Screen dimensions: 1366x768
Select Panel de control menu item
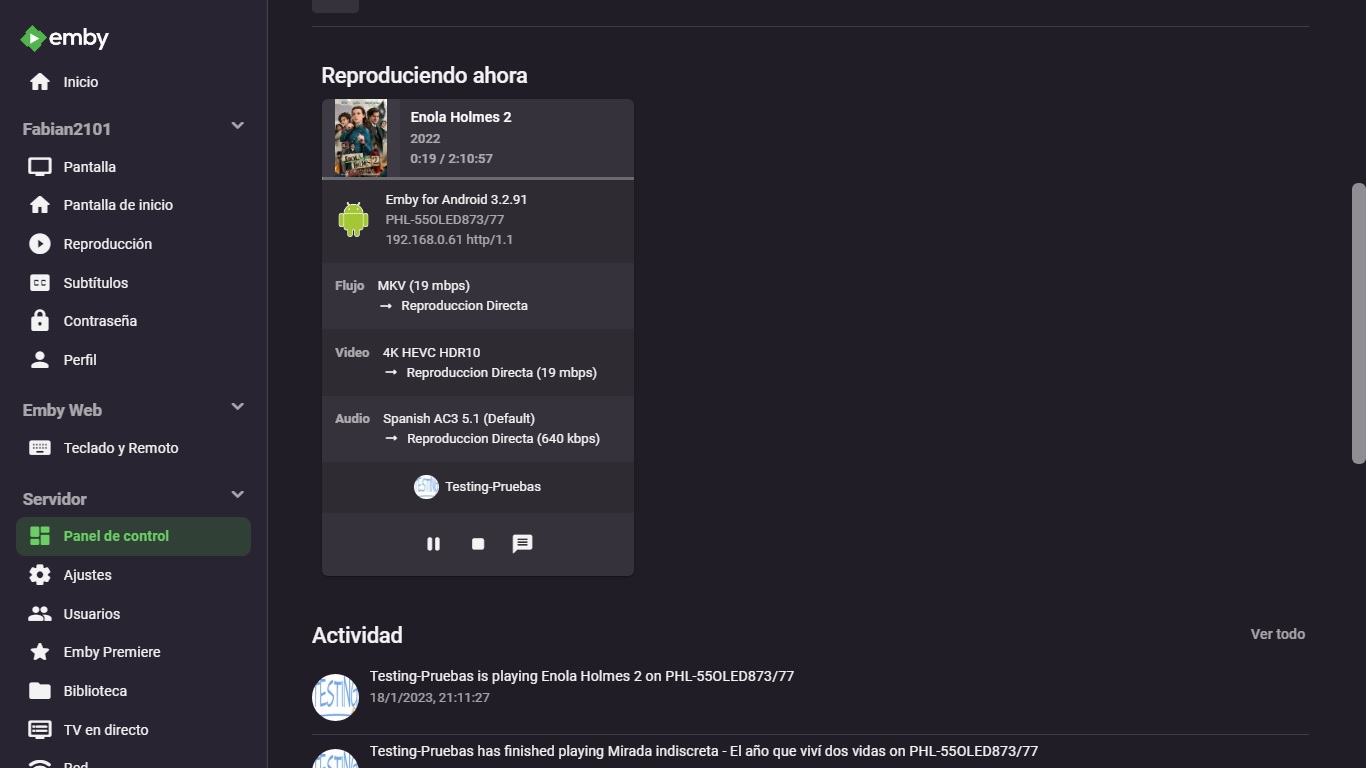click(116, 536)
